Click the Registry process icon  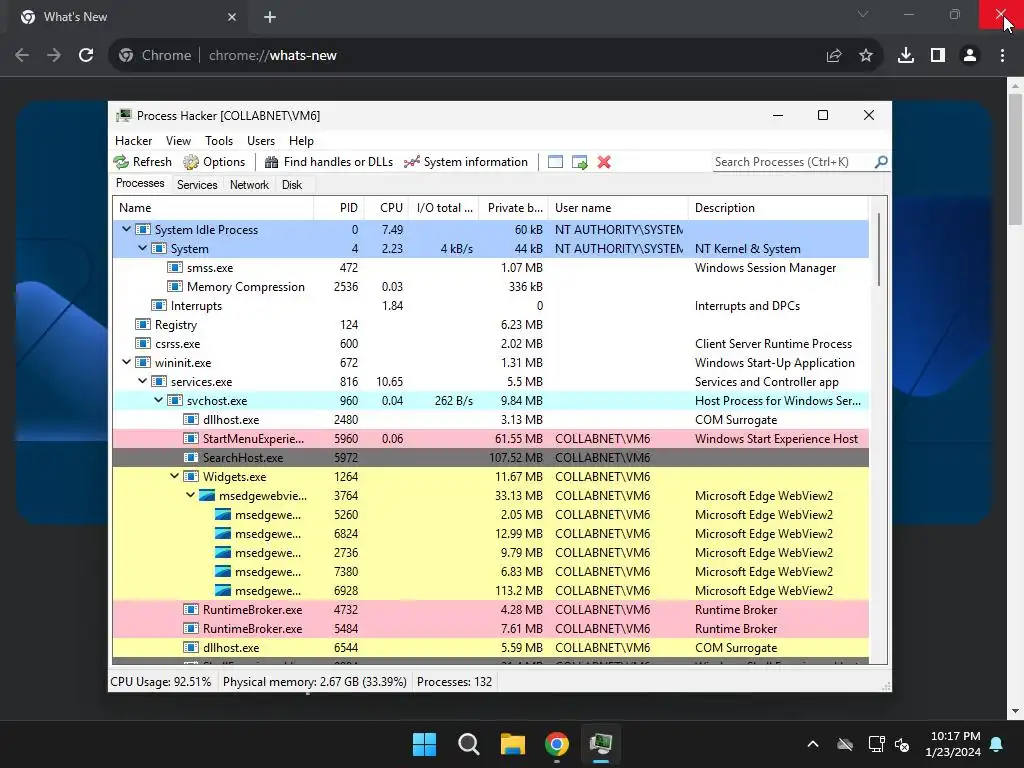coord(143,325)
